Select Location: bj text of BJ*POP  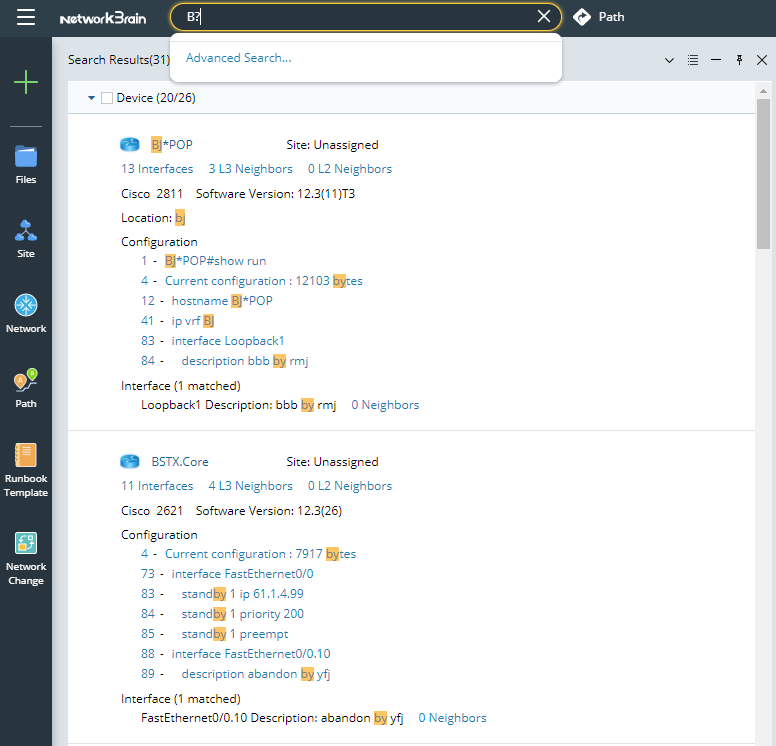pos(153,218)
